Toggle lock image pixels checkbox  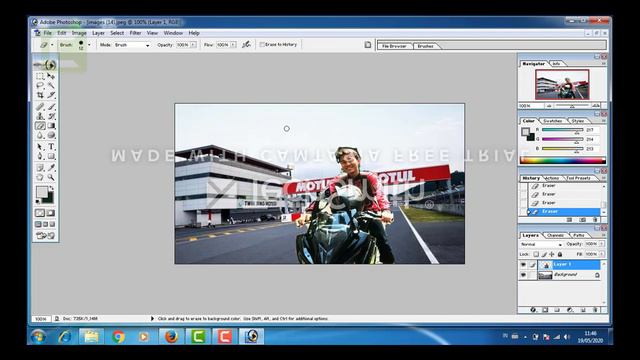544,254
